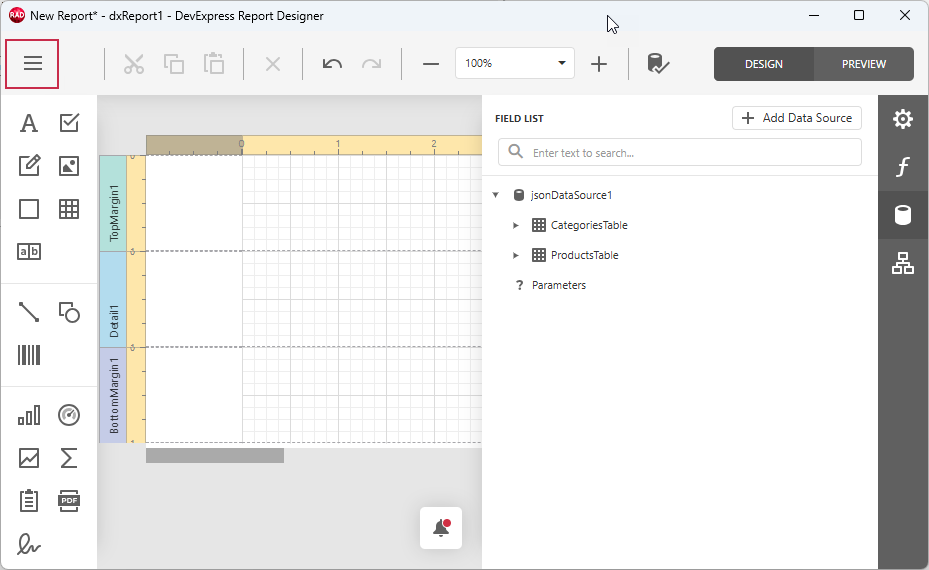Undo the last action
Image resolution: width=929 pixels, height=570 pixels.
point(332,63)
